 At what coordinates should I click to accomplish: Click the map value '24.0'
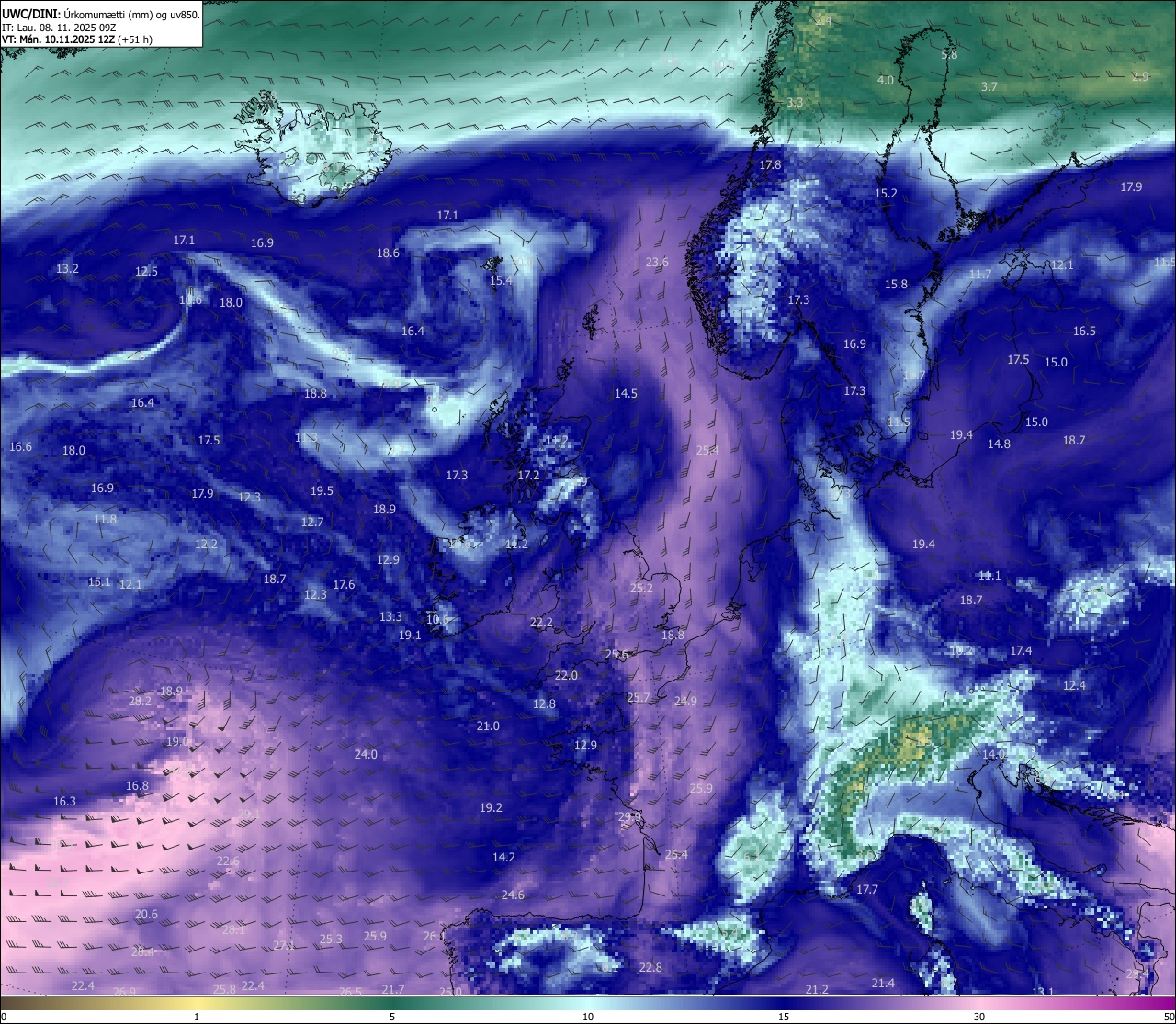pyautogui.click(x=366, y=754)
